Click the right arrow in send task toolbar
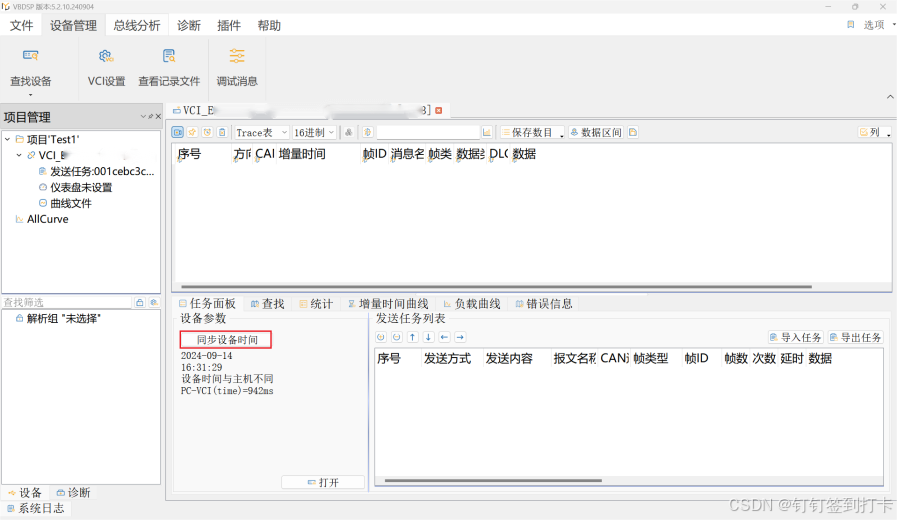897x520 pixels. tap(461, 337)
